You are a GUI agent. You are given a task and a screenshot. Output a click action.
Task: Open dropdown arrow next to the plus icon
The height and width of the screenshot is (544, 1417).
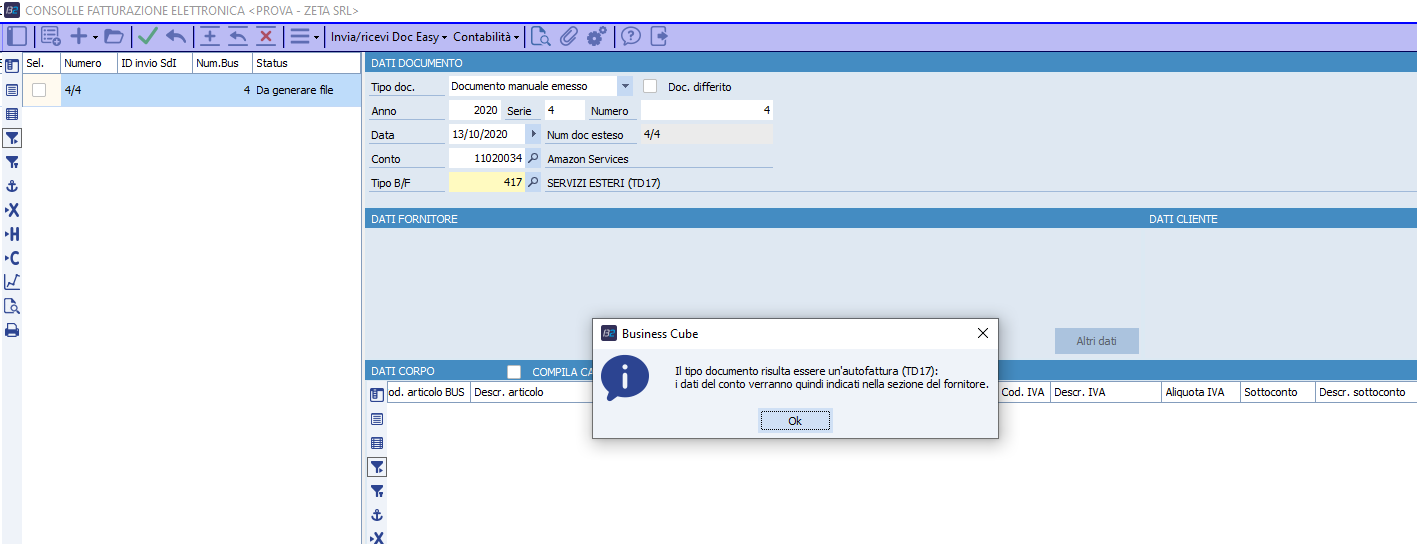click(95, 37)
